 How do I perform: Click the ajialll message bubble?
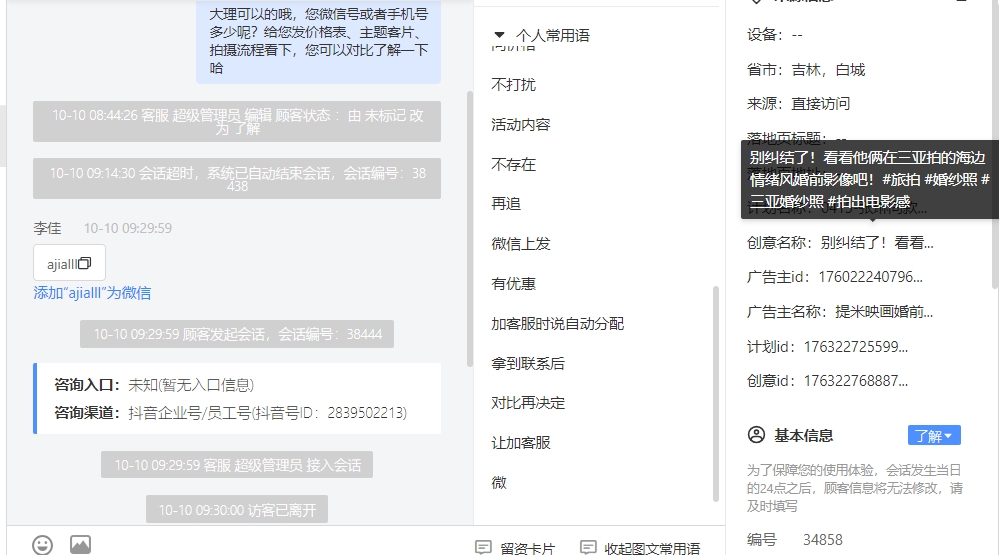point(69,263)
